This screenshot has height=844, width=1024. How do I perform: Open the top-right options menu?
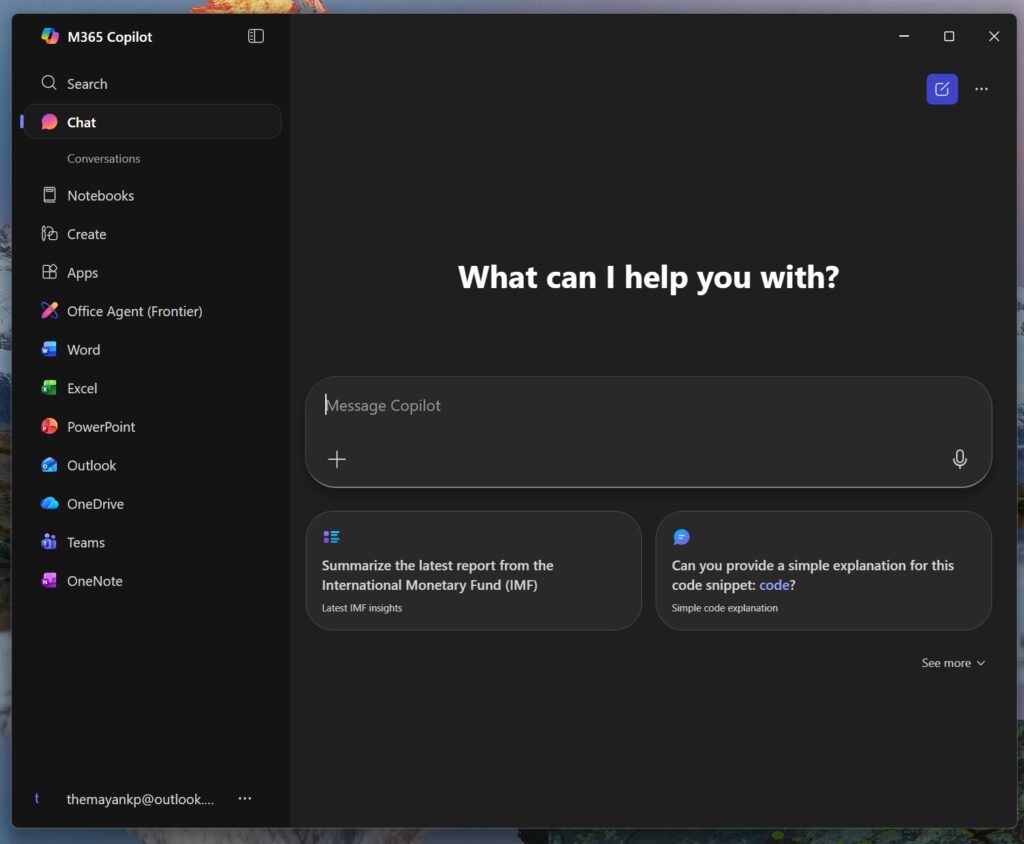982,89
